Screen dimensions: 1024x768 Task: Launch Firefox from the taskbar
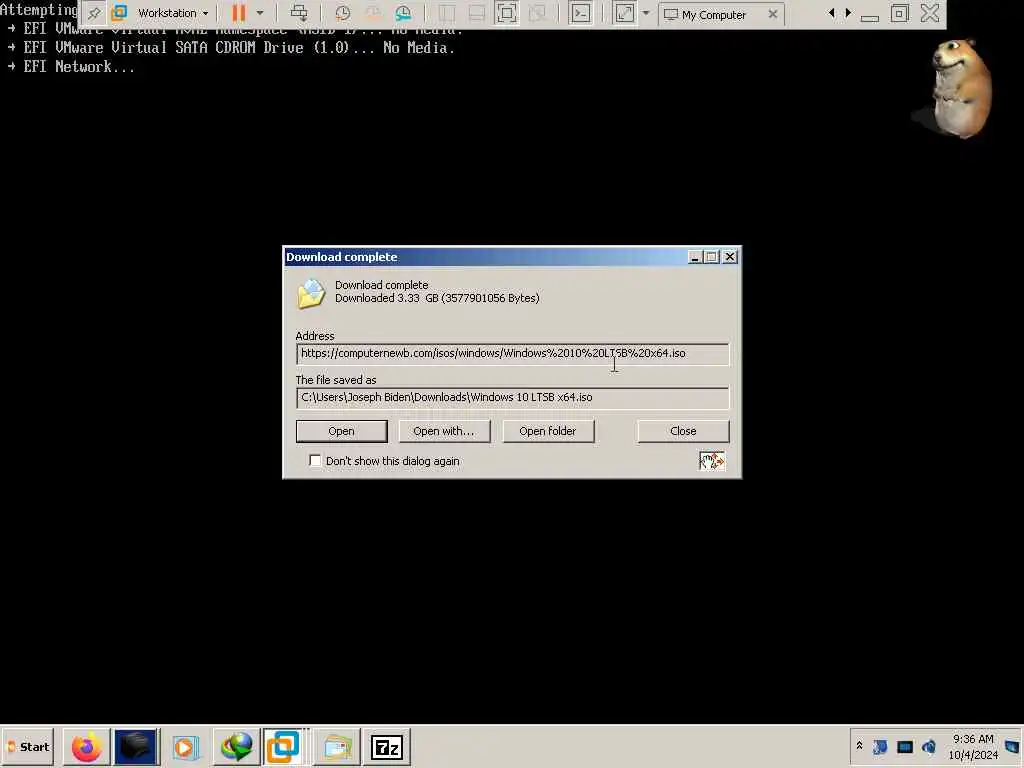coord(86,747)
